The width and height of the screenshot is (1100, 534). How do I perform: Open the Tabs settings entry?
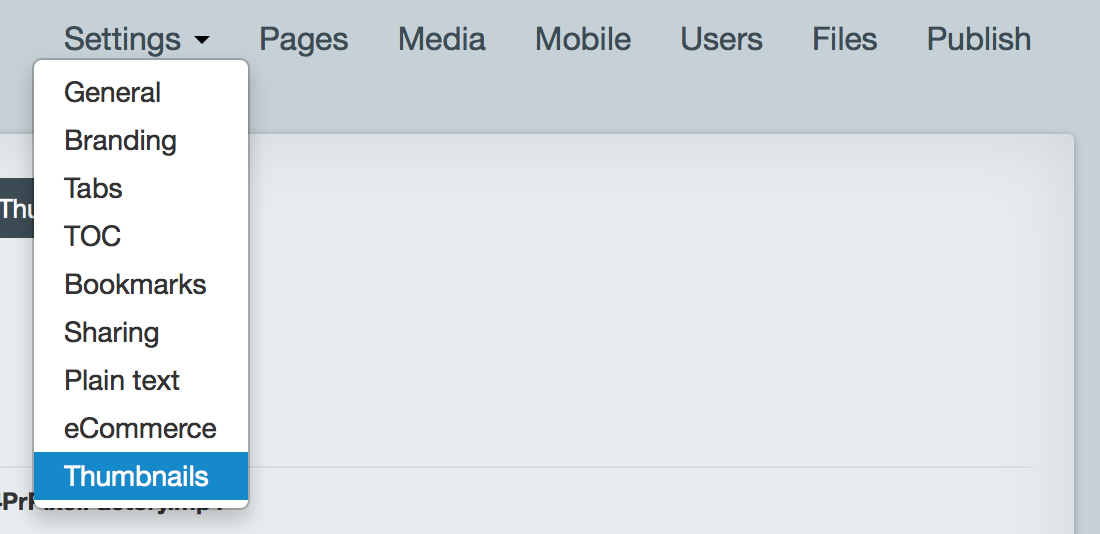[141, 188]
